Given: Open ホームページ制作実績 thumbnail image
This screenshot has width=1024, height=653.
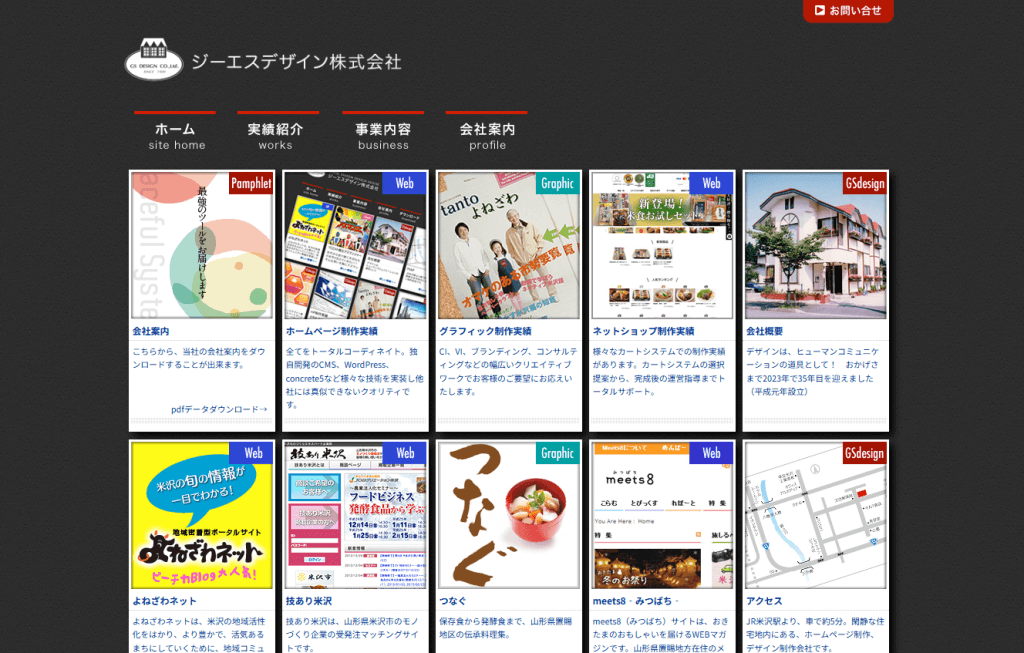Looking at the screenshot, I should click(x=355, y=246).
